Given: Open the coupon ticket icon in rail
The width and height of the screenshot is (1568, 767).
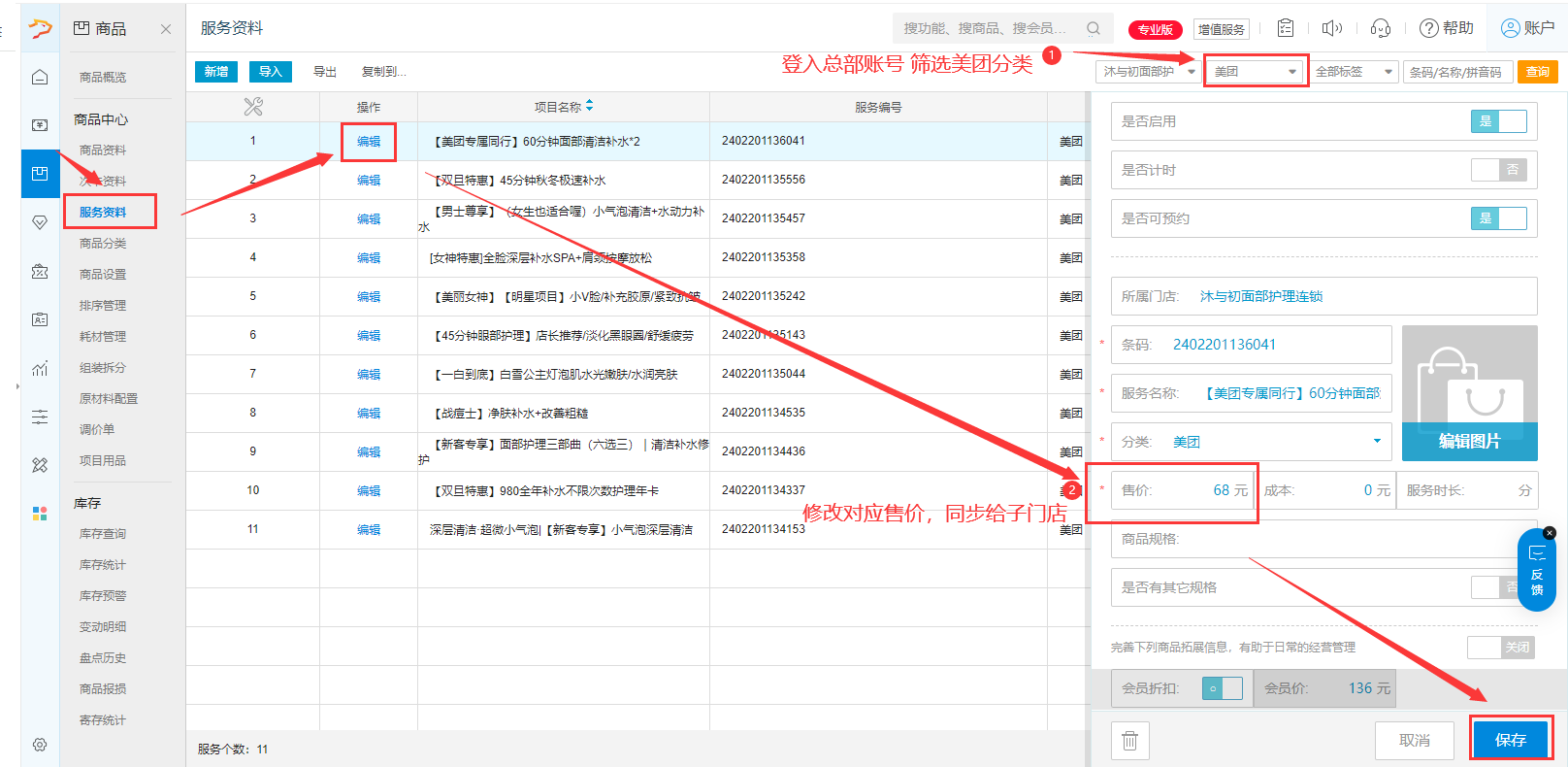Looking at the screenshot, I should (40, 271).
